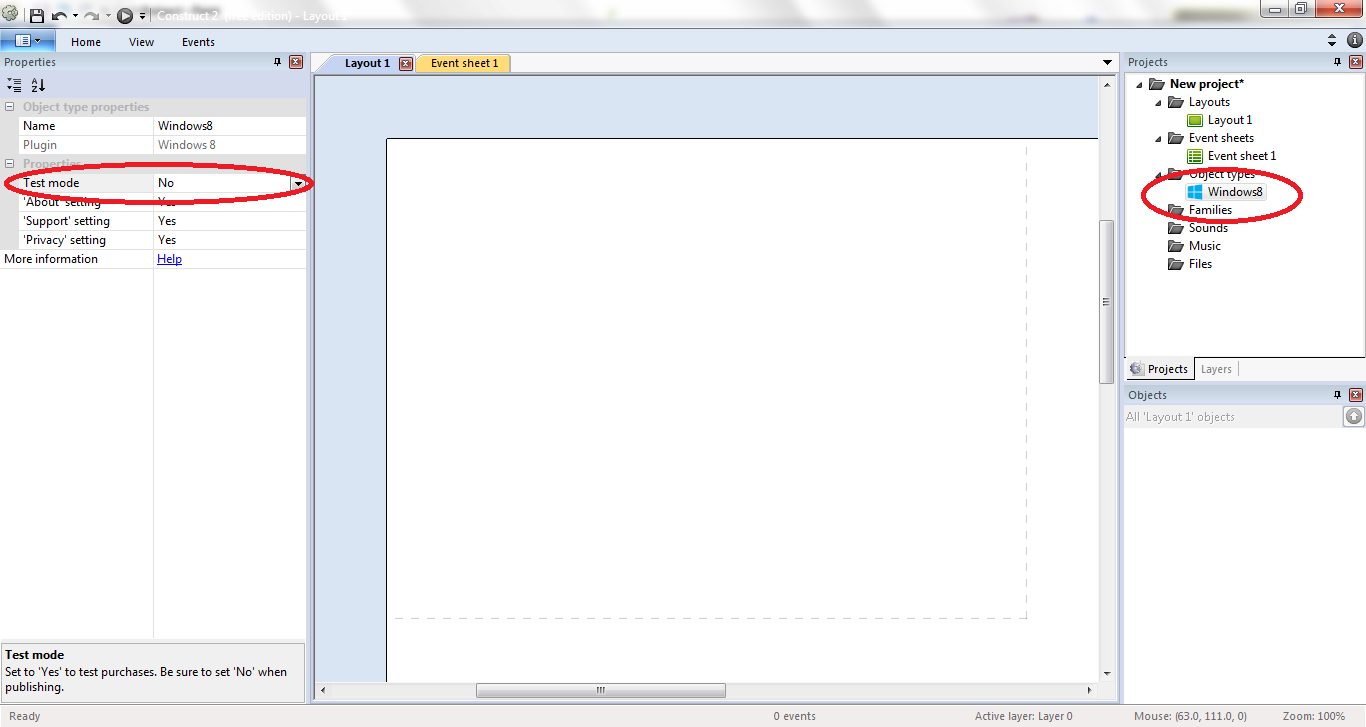The width and height of the screenshot is (1366, 727).
Task: Click the up-arrow icon in Objects panel
Action: pos(1353,417)
